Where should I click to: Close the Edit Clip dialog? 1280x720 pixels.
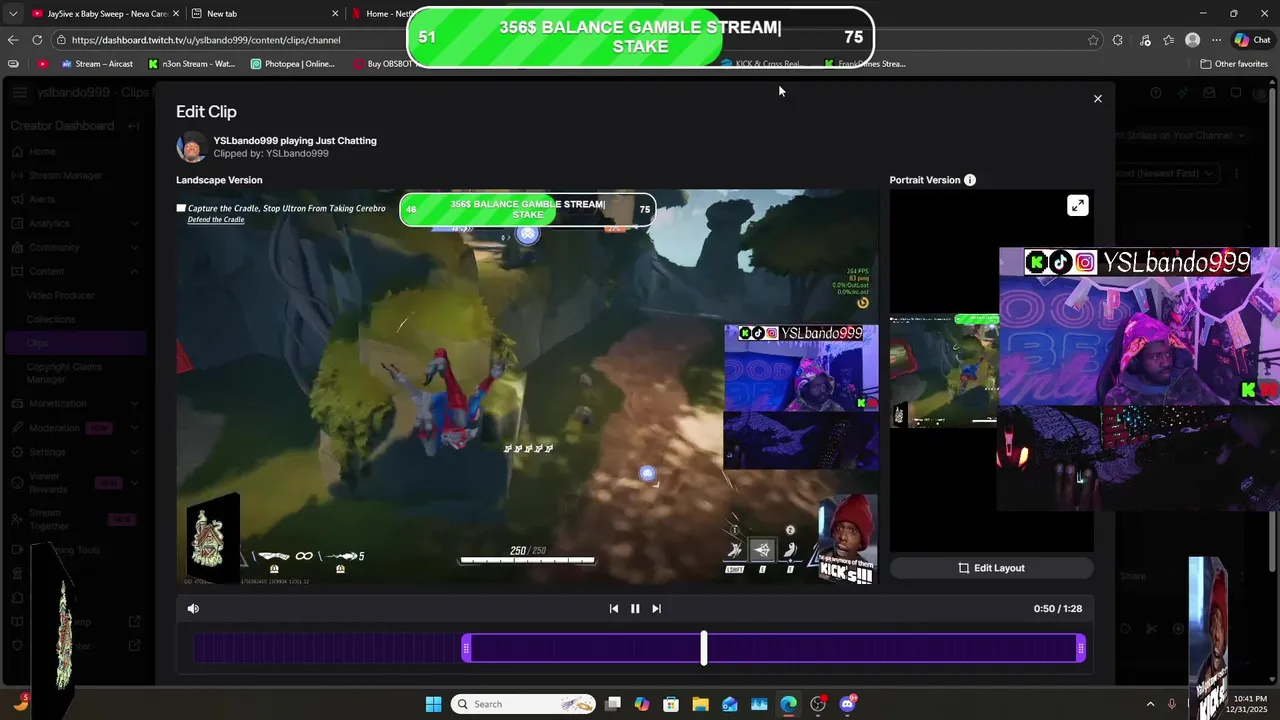point(1097,99)
